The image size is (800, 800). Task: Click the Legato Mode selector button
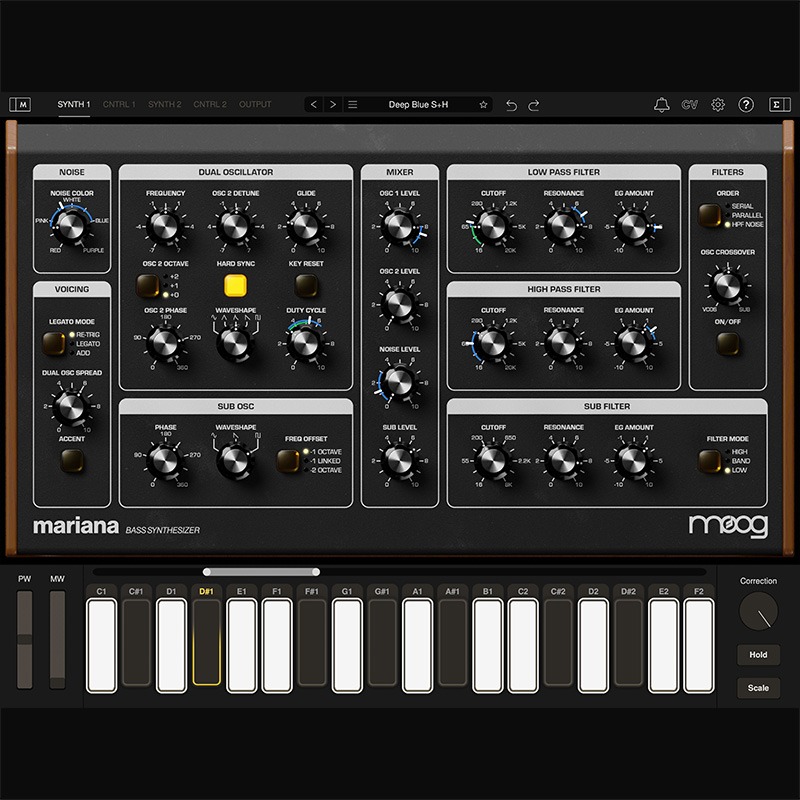[x=54, y=343]
